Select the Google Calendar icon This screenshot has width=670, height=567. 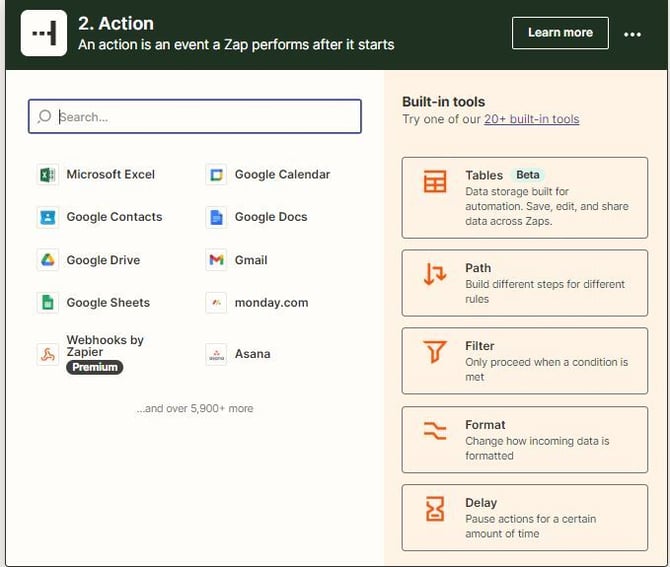coord(216,175)
